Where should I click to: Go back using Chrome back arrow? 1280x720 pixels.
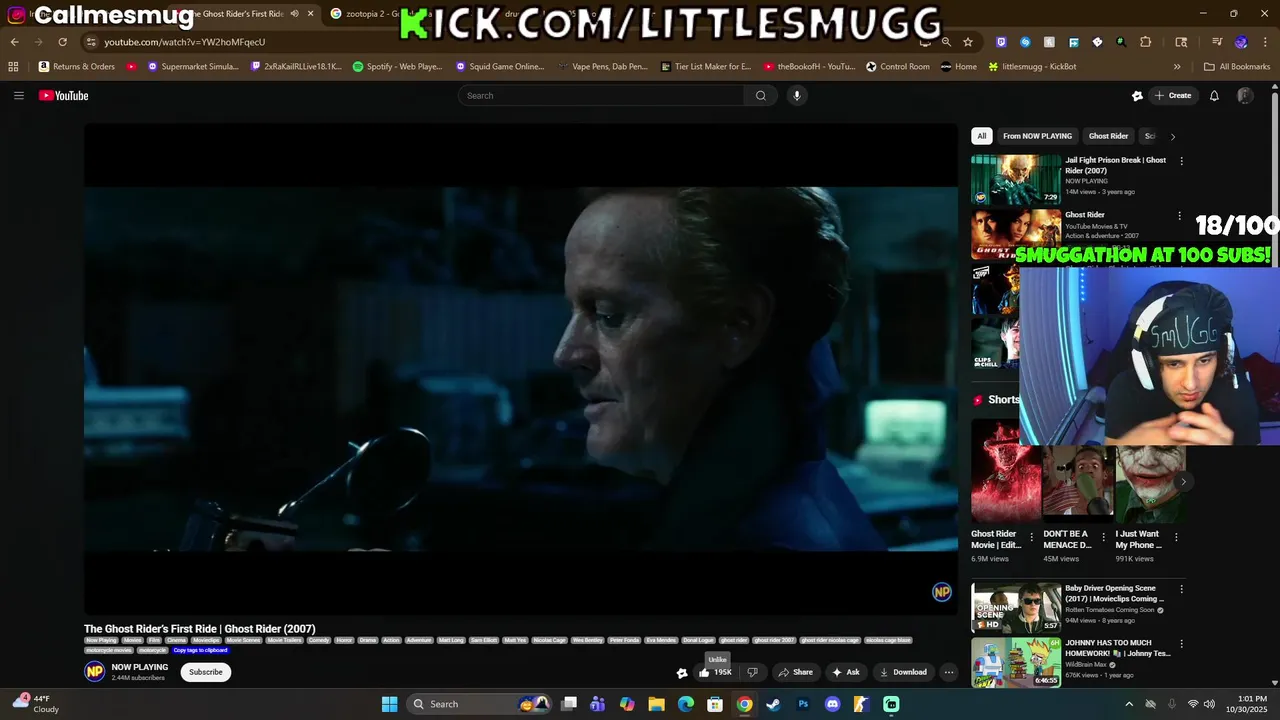[14, 42]
